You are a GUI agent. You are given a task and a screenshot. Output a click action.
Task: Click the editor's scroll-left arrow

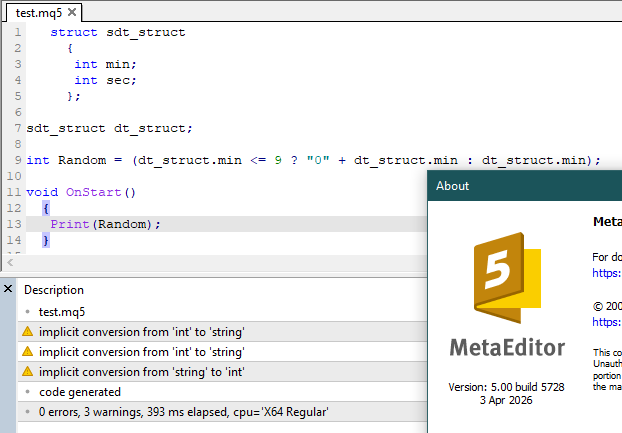[9, 263]
